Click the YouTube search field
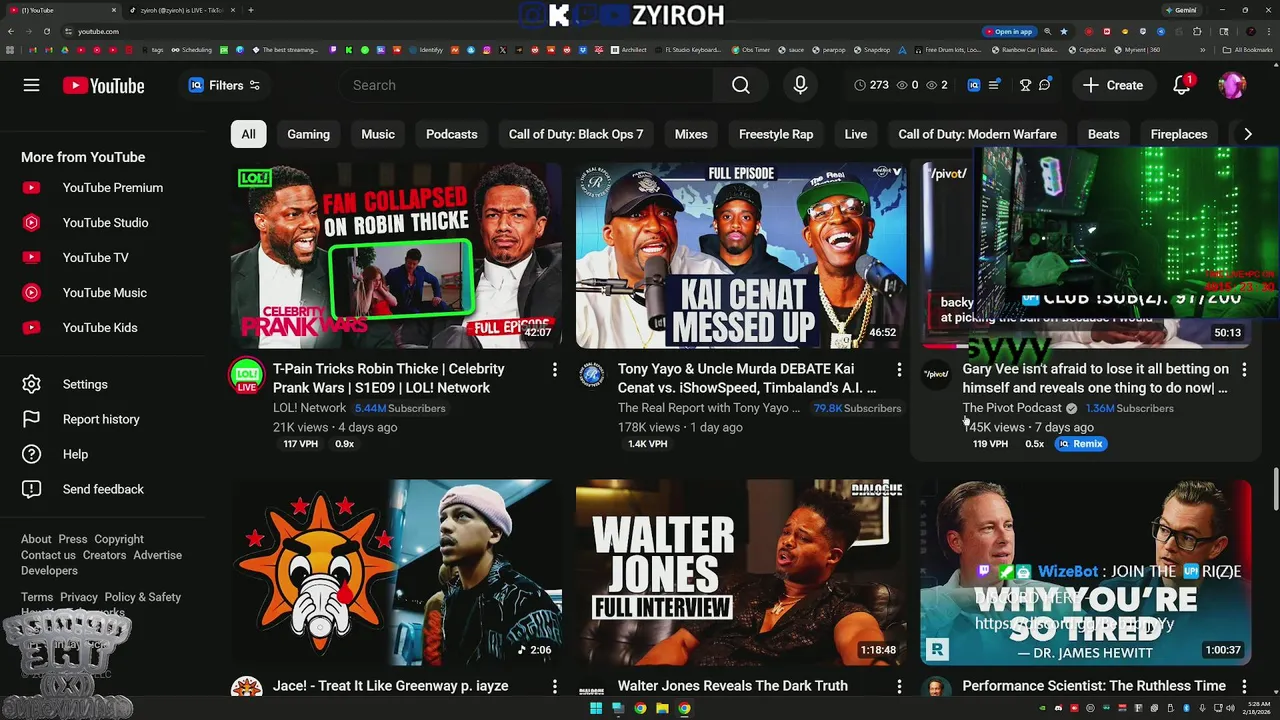The image size is (1280, 720). [525, 85]
